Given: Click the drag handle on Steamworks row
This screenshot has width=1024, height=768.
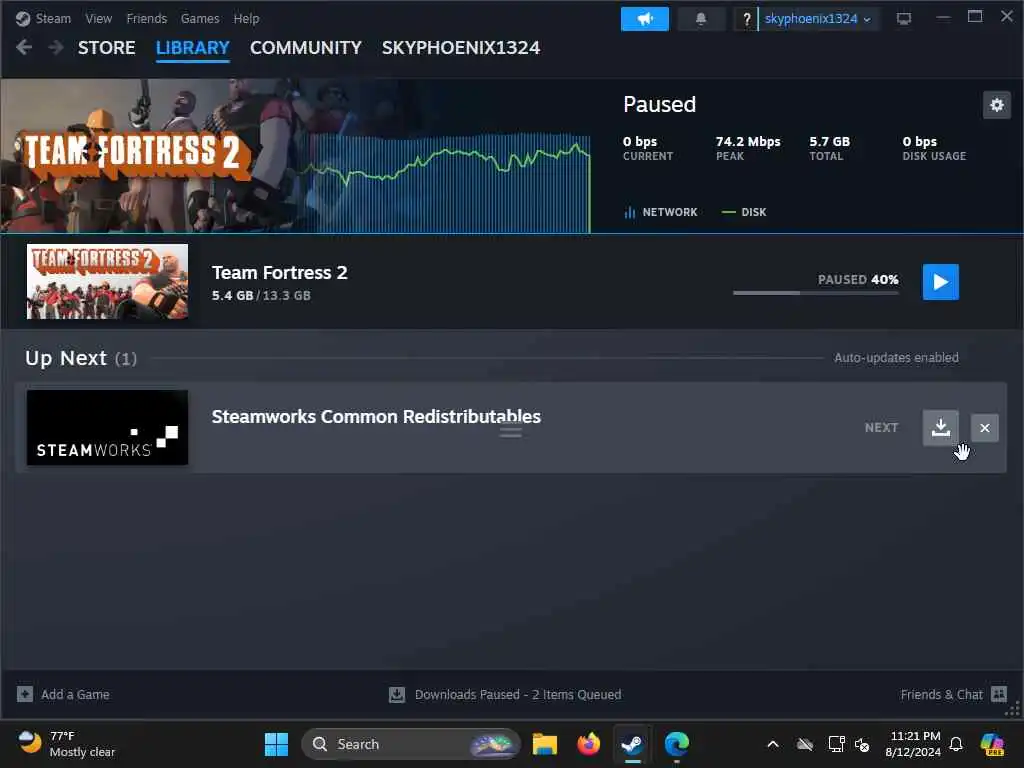Looking at the screenshot, I should (511, 432).
